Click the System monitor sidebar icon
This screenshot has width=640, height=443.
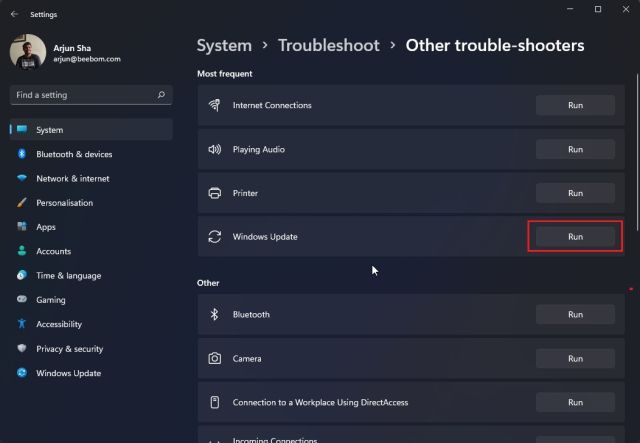[22, 129]
